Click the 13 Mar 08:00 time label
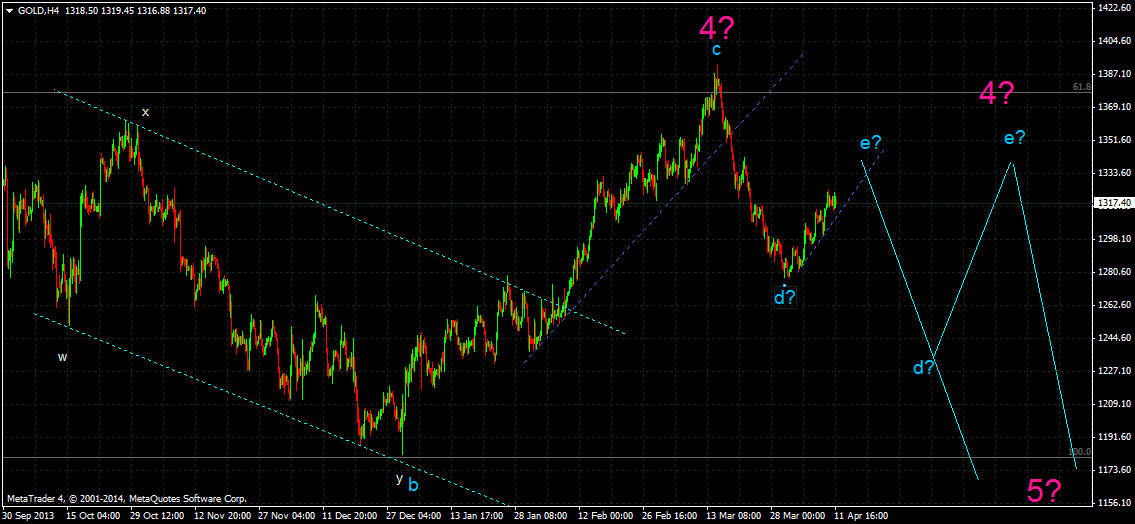This screenshot has width=1135, height=524. tap(733, 516)
